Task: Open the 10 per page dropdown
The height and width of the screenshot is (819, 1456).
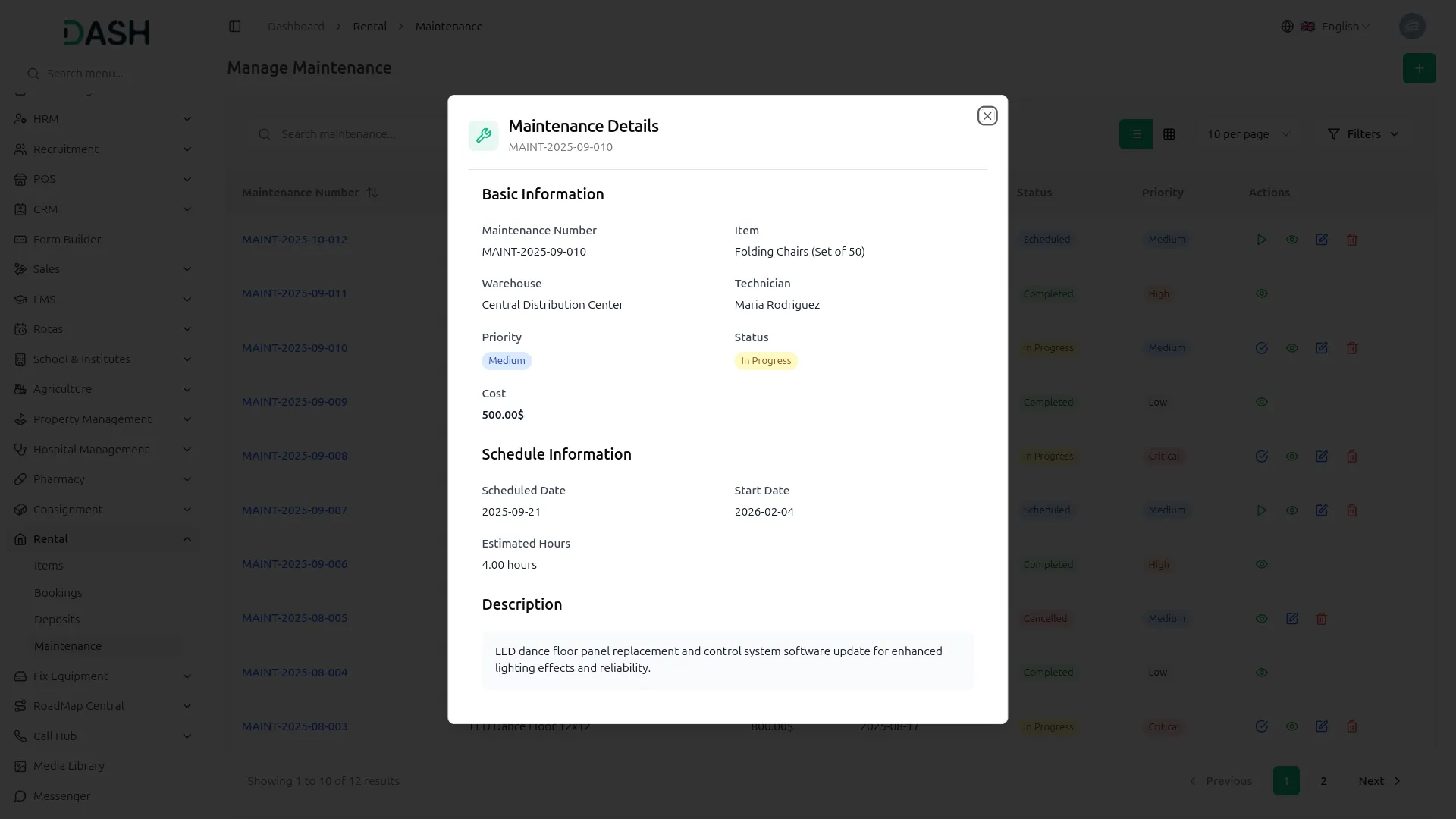Action: [x=1247, y=134]
